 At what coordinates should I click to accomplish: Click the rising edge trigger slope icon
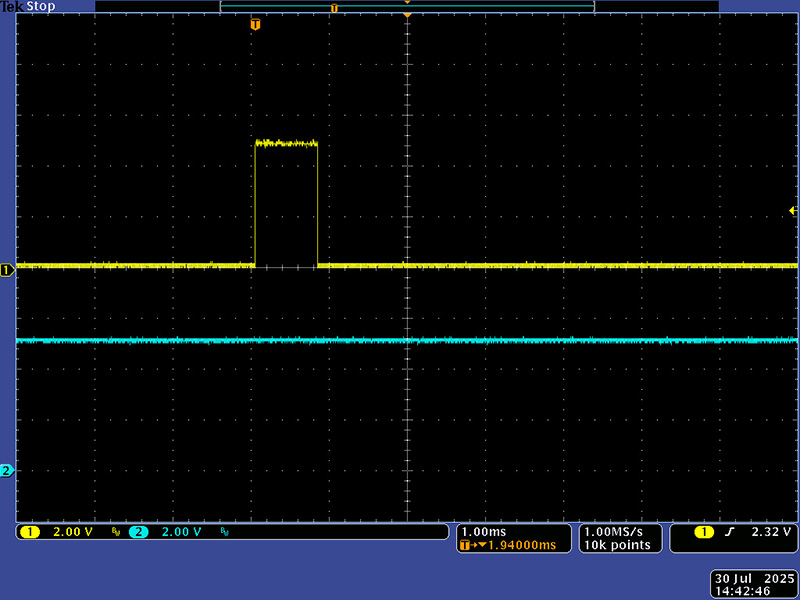[x=729, y=532]
